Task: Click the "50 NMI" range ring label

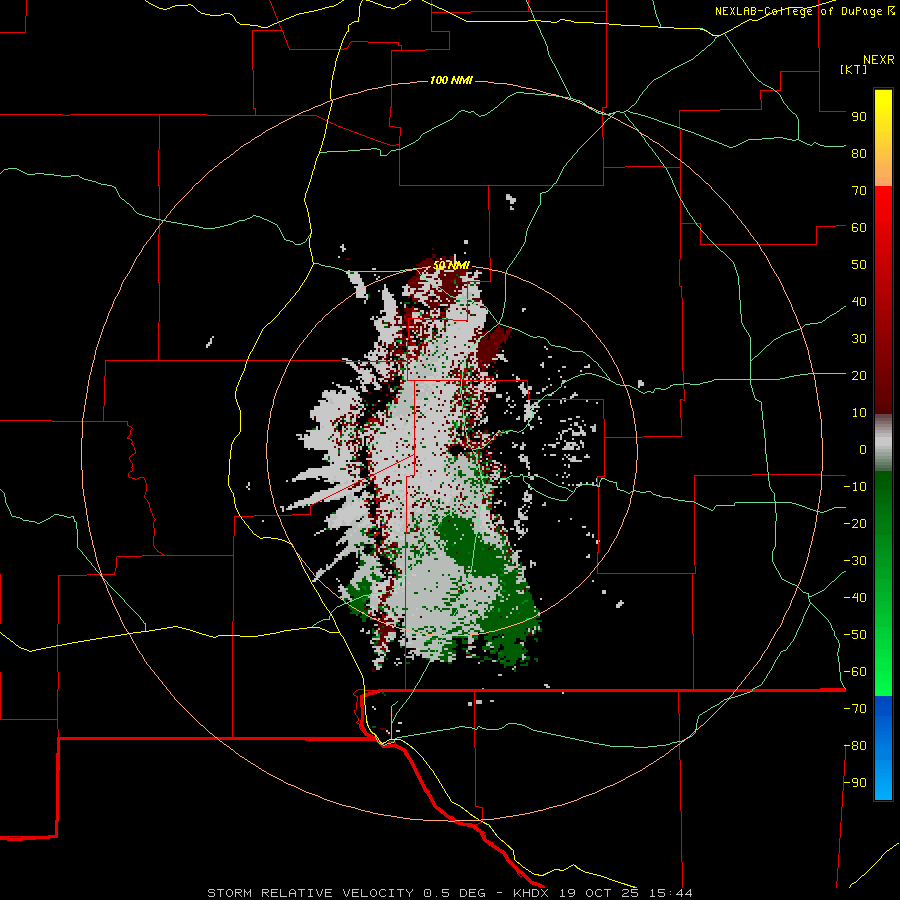Action: coord(451,265)
